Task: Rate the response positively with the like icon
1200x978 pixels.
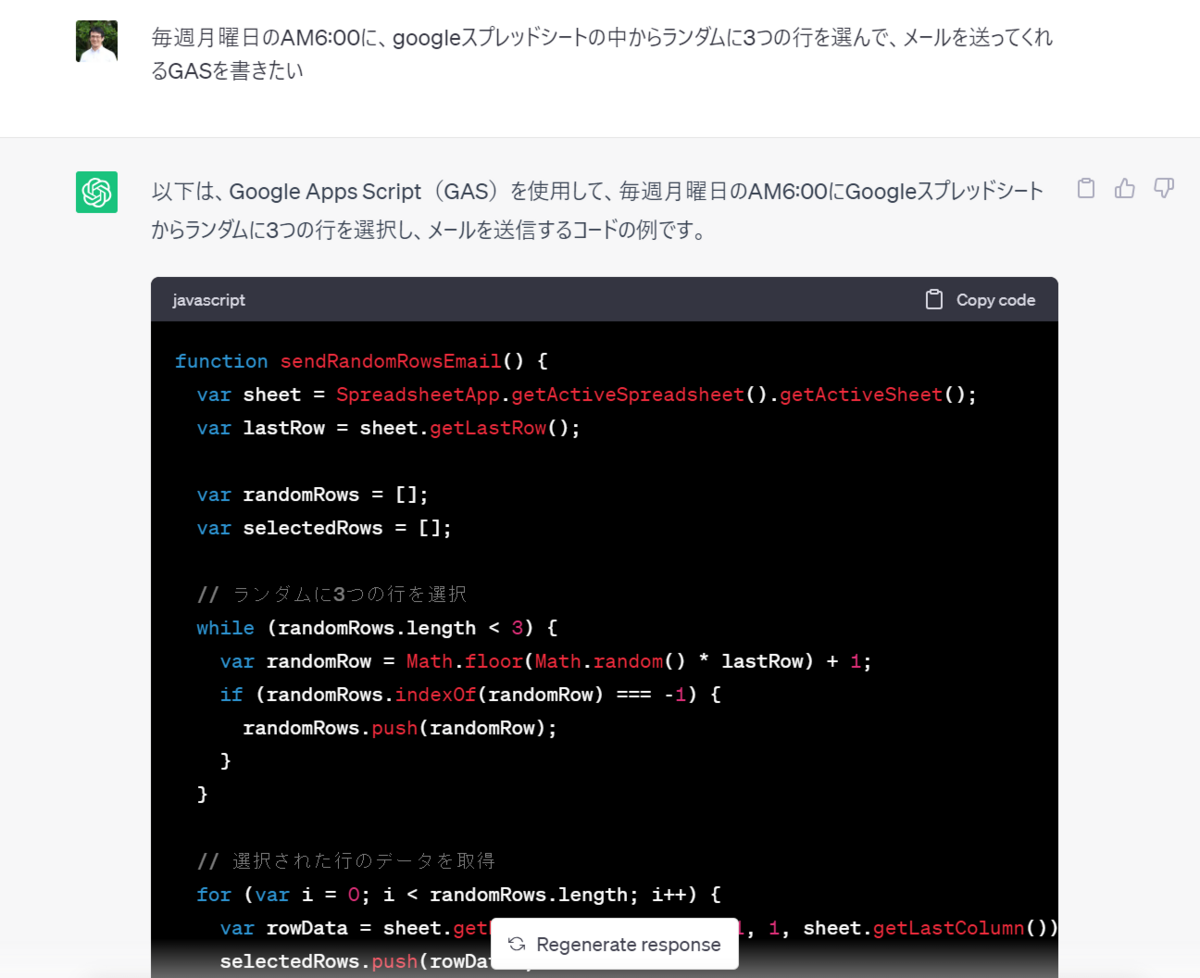Action: [1124, 188]
